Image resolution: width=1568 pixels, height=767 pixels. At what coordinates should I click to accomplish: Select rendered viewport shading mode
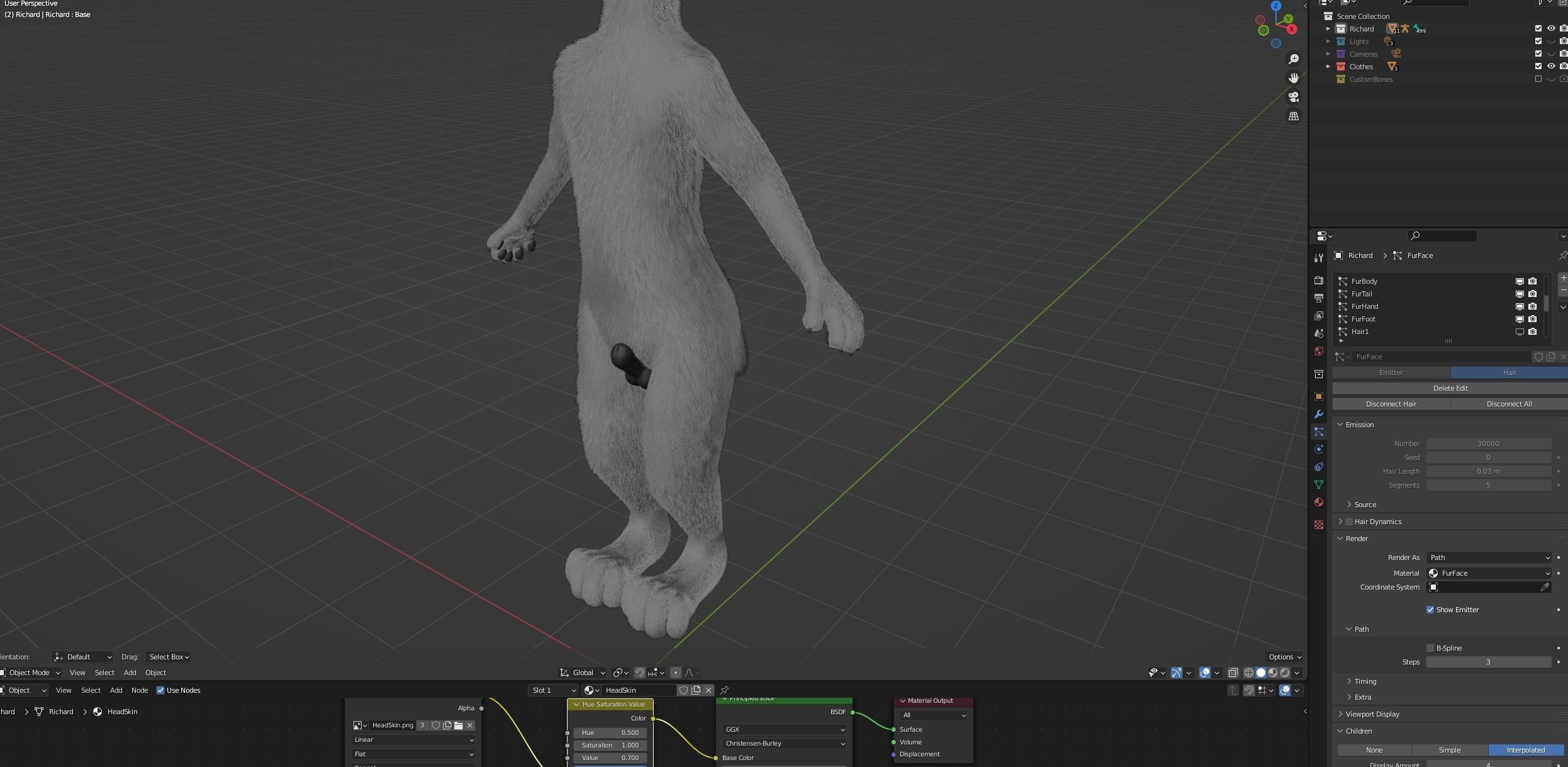pyautogui.click(x=1285, y=673)
